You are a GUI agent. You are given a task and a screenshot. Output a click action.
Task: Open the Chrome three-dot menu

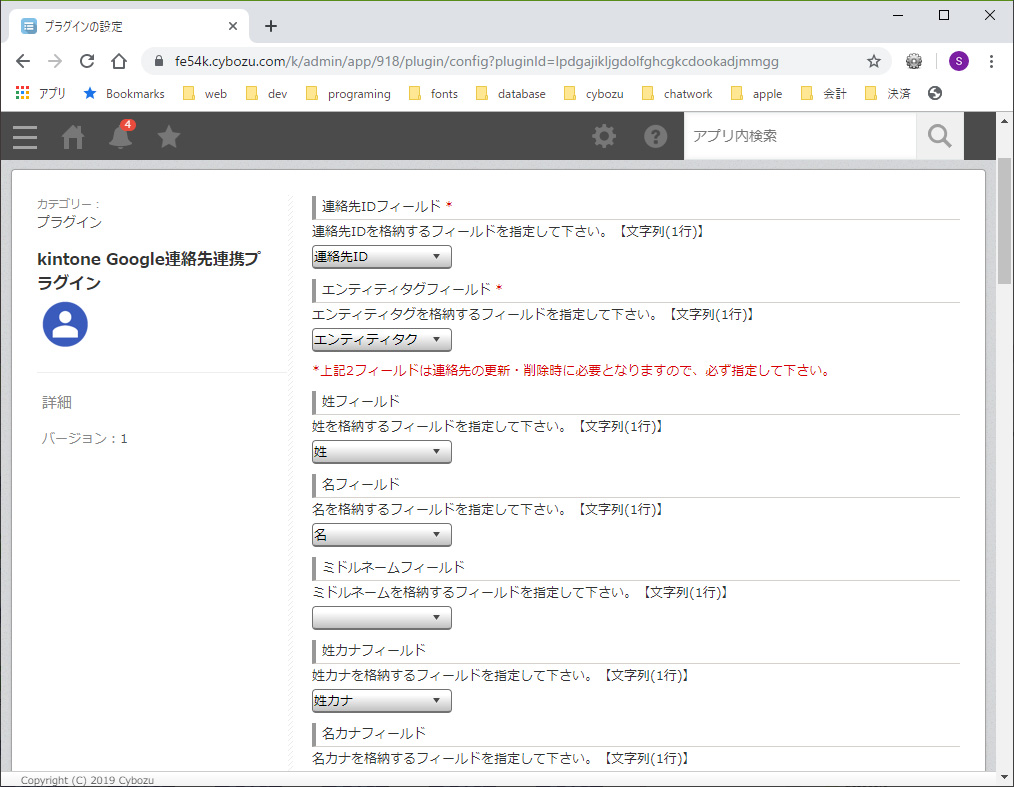coord(991,61)
